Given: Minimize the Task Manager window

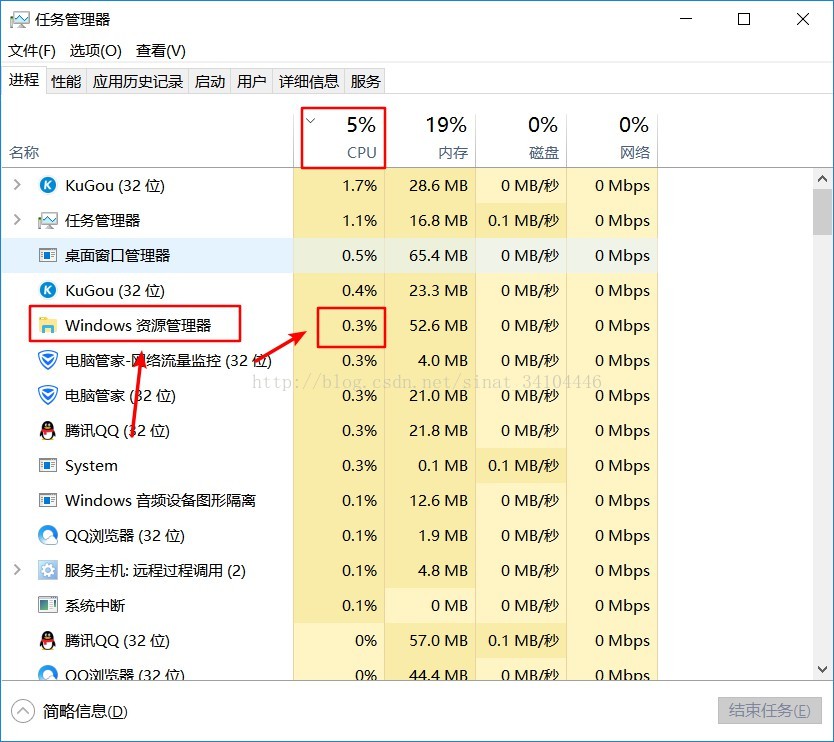Looking at the screenshot, I should (687, 19).
